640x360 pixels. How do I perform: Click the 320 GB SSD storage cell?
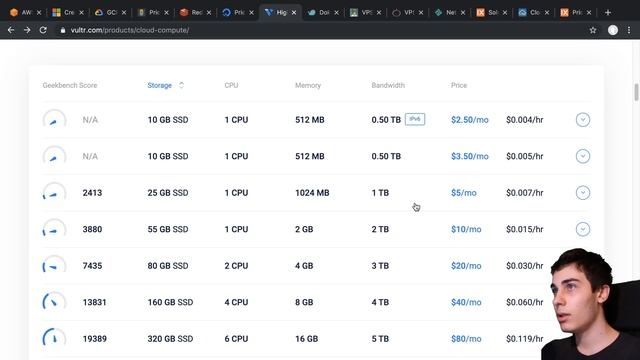[x=170, y=338]
